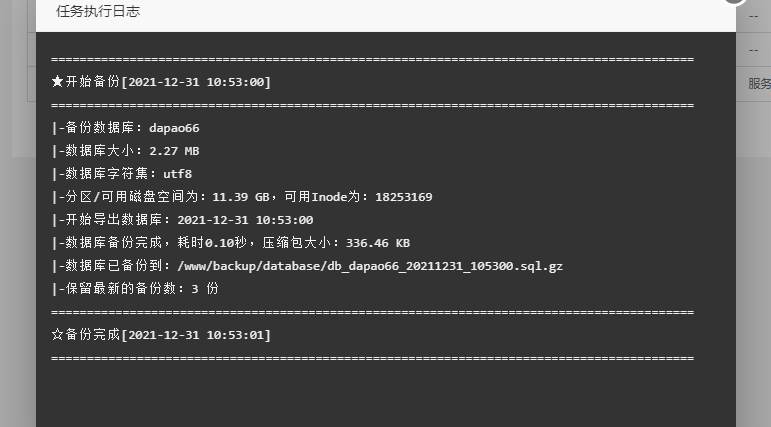Click the free disk space value 11.39 GB
The width and height of the screenshot is (771, 427).
click(240, 197)
